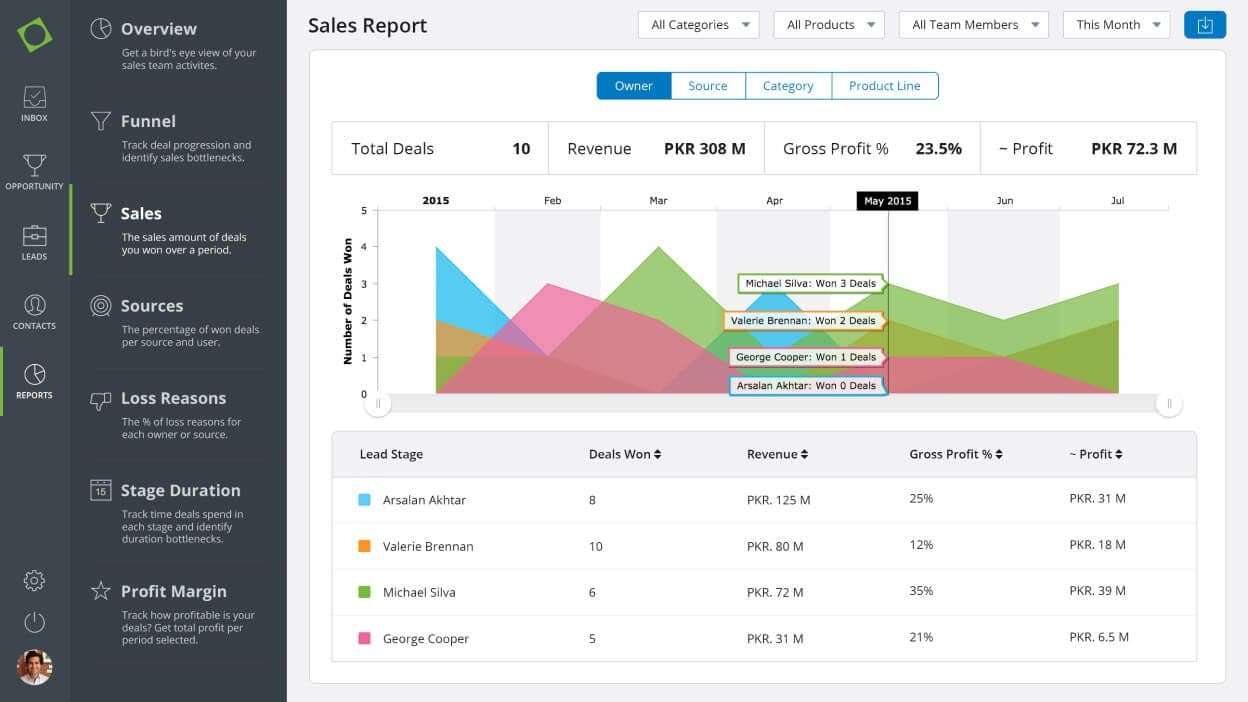This screenshot has width=1248, height=702.
Task: Select the George Cooper row name
Action: tap(426, 638)
